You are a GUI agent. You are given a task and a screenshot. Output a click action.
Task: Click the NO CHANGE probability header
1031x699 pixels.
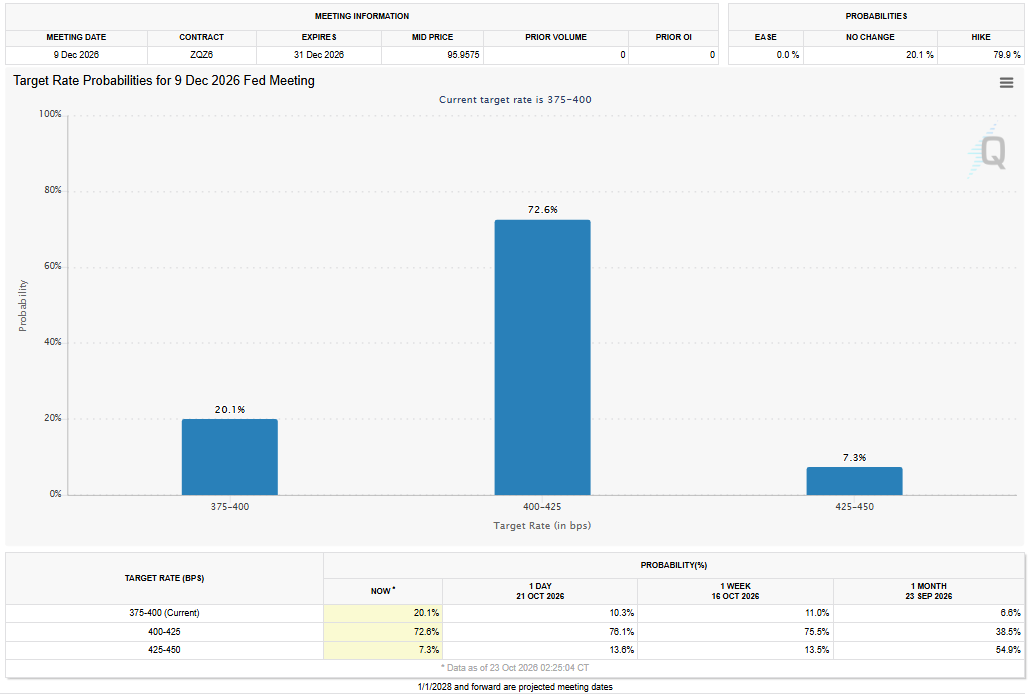[x=870, y=37]
